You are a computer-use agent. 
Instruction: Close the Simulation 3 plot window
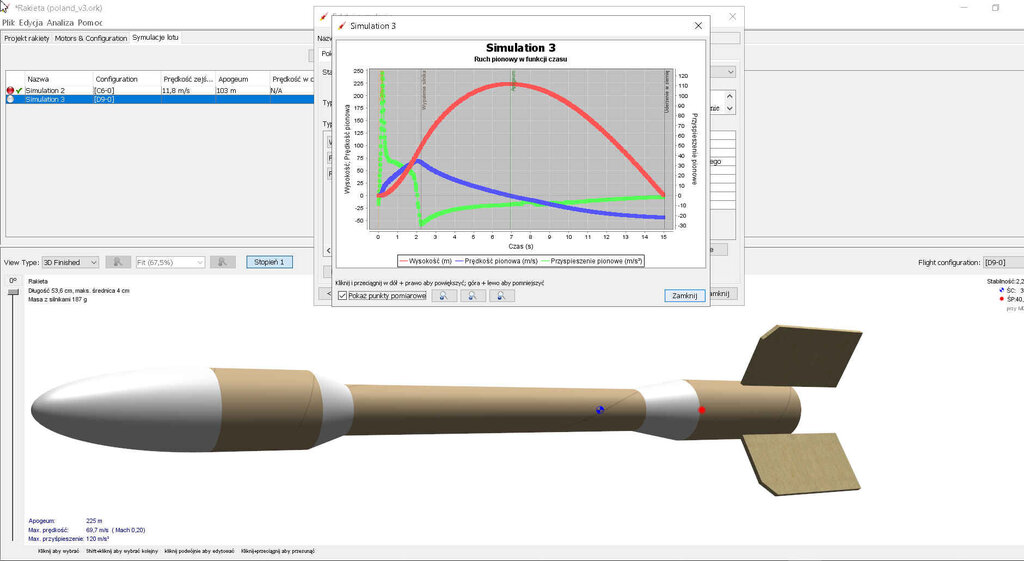[698, 26]
